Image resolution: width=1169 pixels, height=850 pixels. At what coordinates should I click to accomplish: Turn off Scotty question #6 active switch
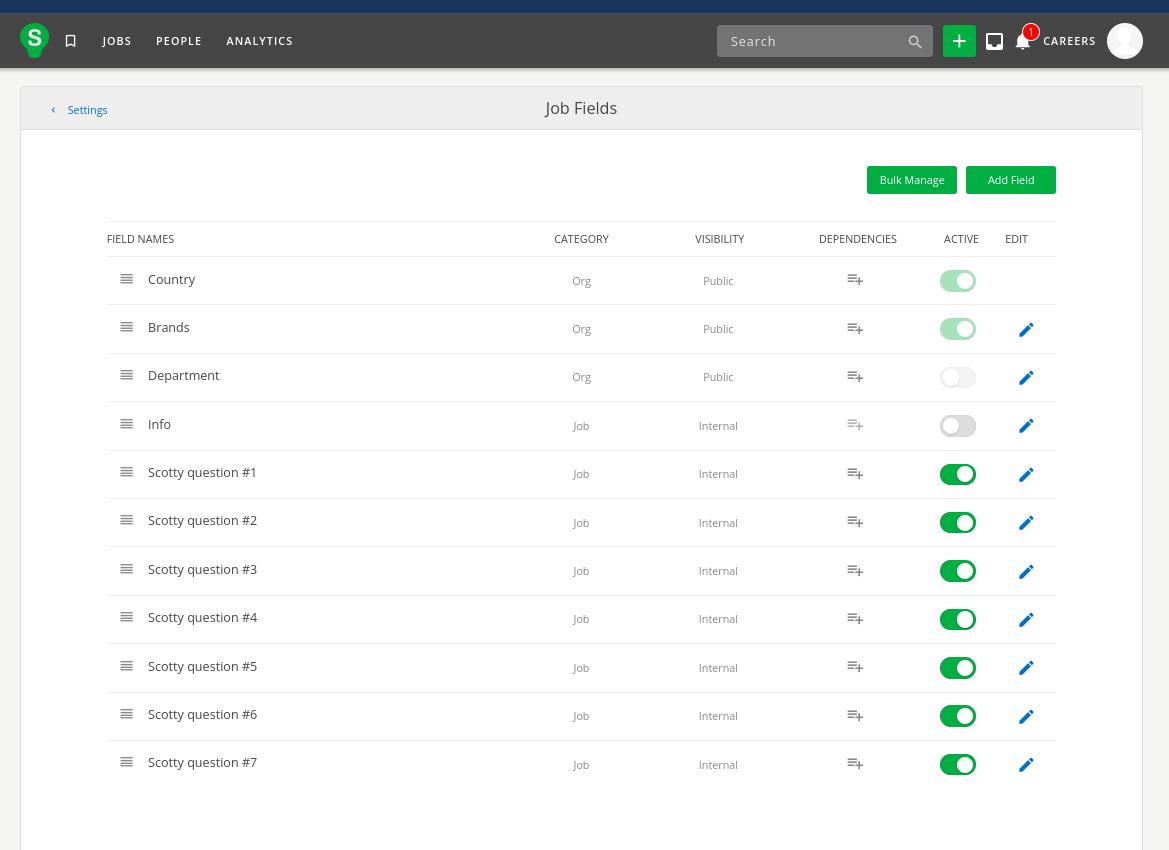click(957, 716)
